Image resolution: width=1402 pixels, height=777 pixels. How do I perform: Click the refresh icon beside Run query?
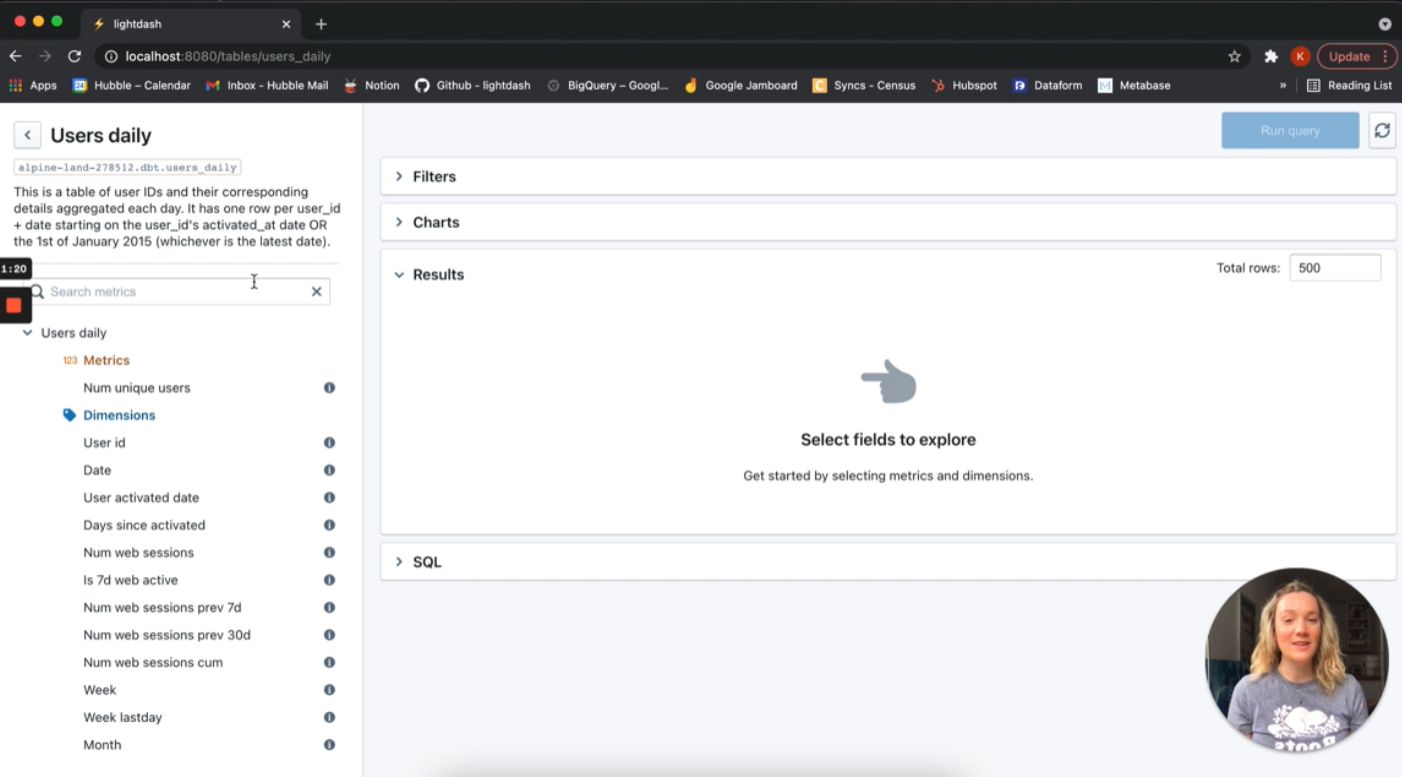tap(1381, 130)
